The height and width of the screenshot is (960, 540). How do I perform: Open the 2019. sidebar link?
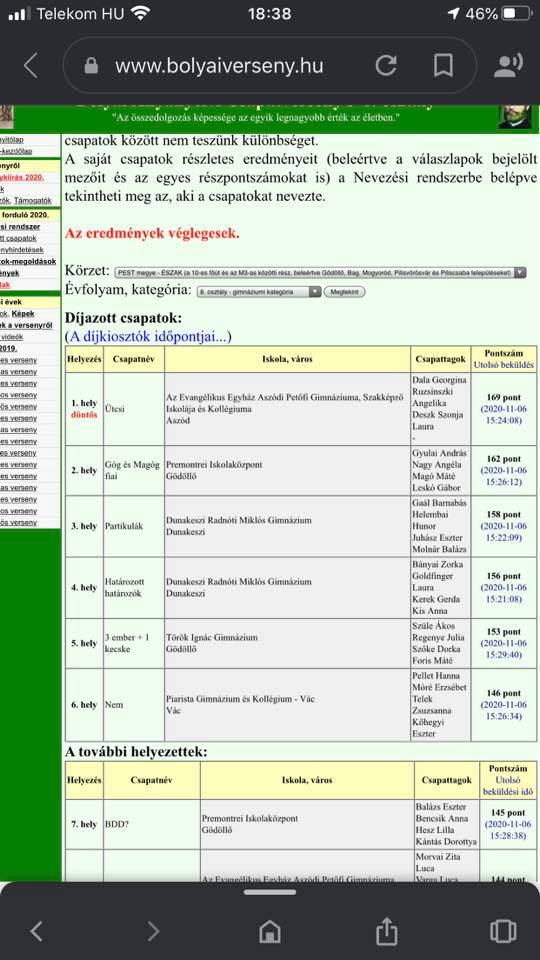pos(9,348)
